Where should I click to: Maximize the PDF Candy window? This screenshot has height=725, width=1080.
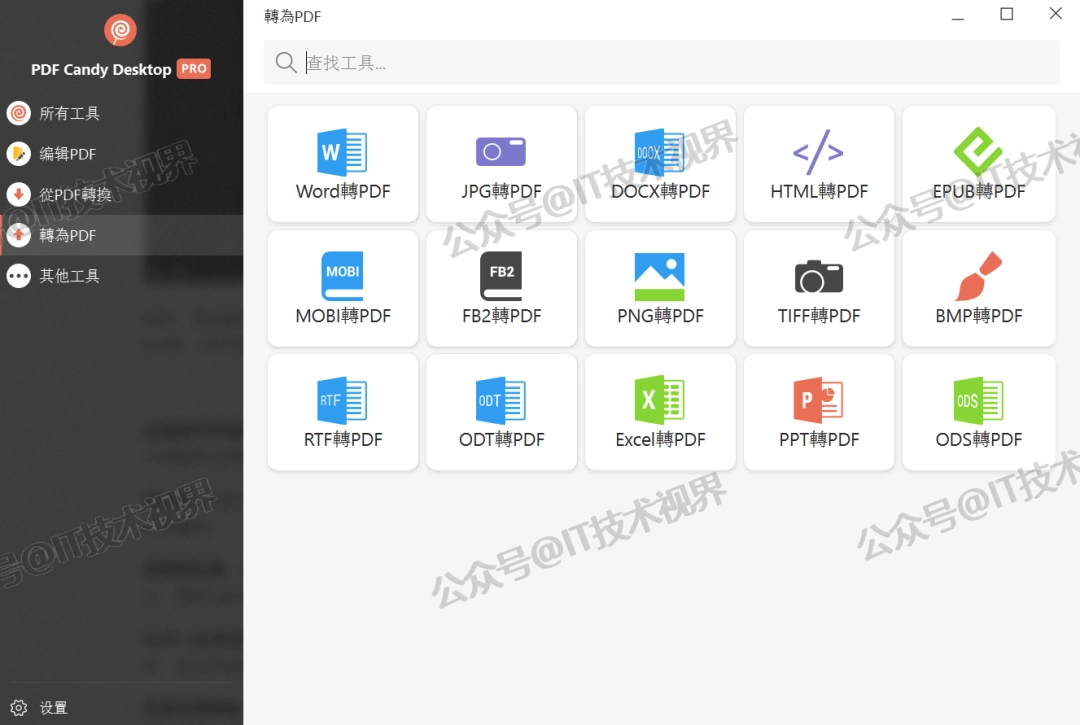pyautogui.click(x=1006, y=14)
